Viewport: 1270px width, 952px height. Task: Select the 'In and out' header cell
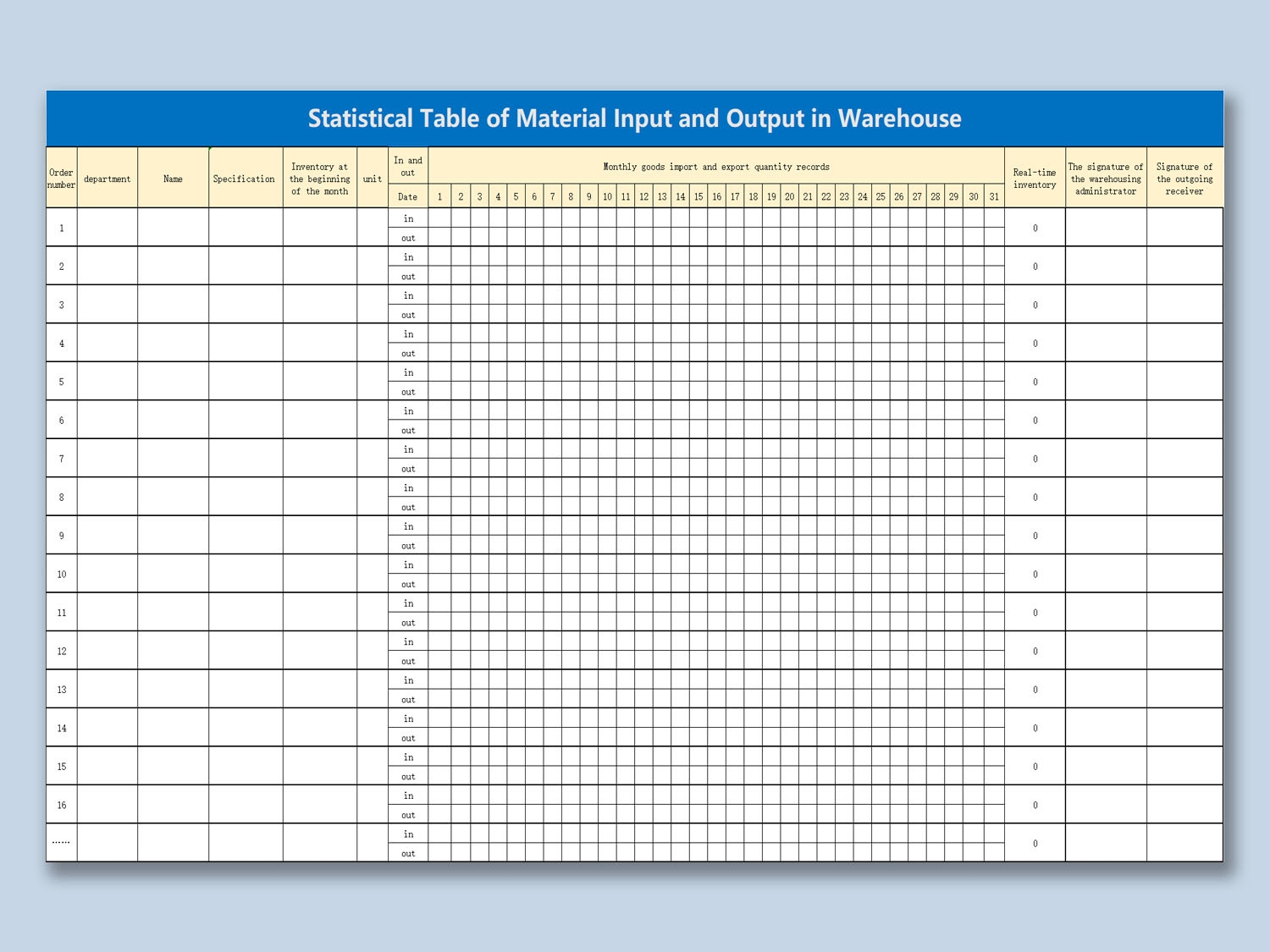(408, 166)
